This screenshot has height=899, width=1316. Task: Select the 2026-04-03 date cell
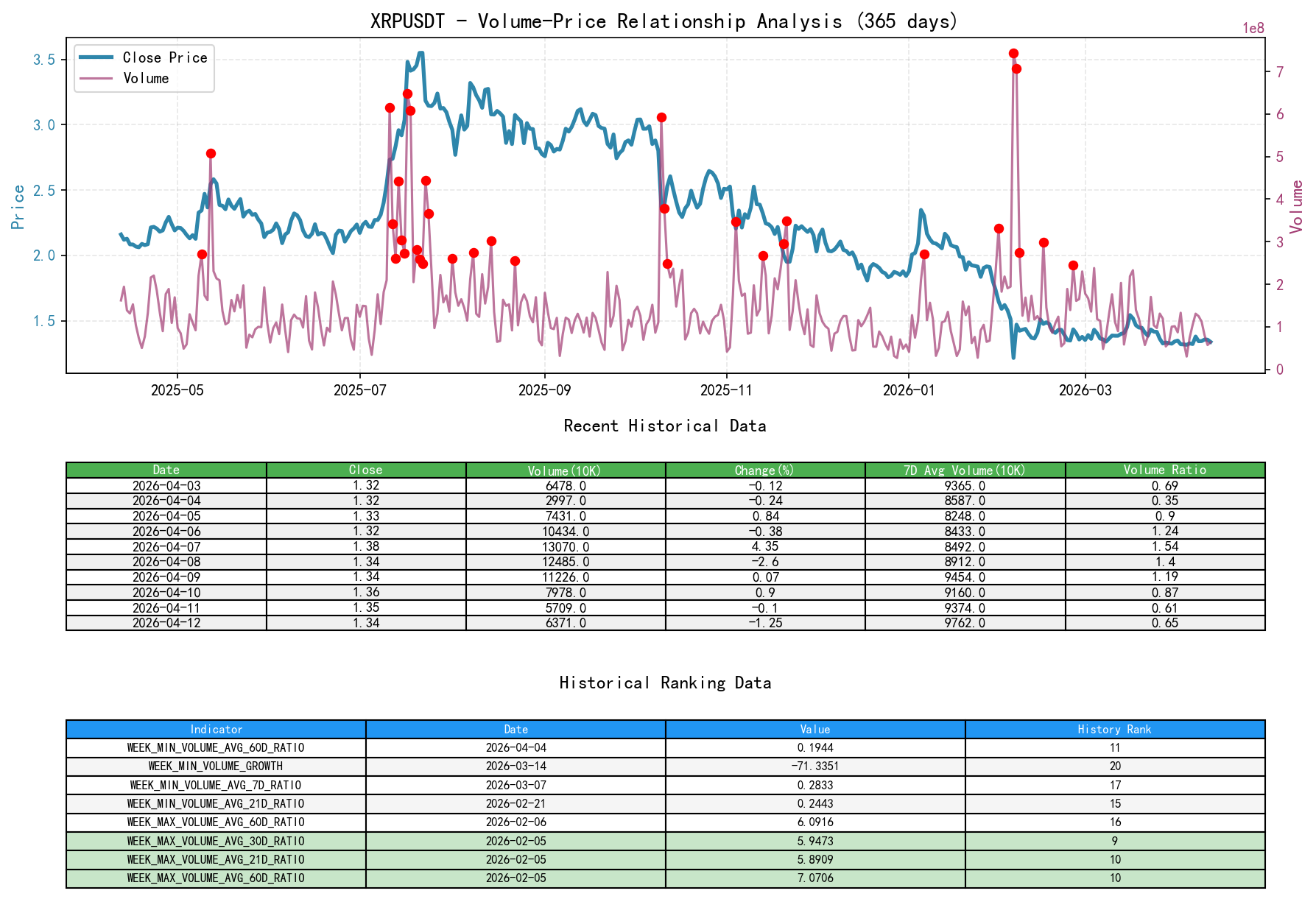pos(166,486)
